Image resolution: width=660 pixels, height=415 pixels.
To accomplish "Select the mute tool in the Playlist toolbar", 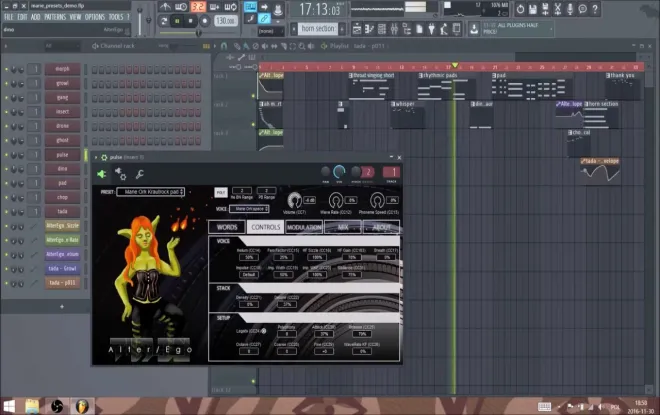I will (x=265, y=46).
